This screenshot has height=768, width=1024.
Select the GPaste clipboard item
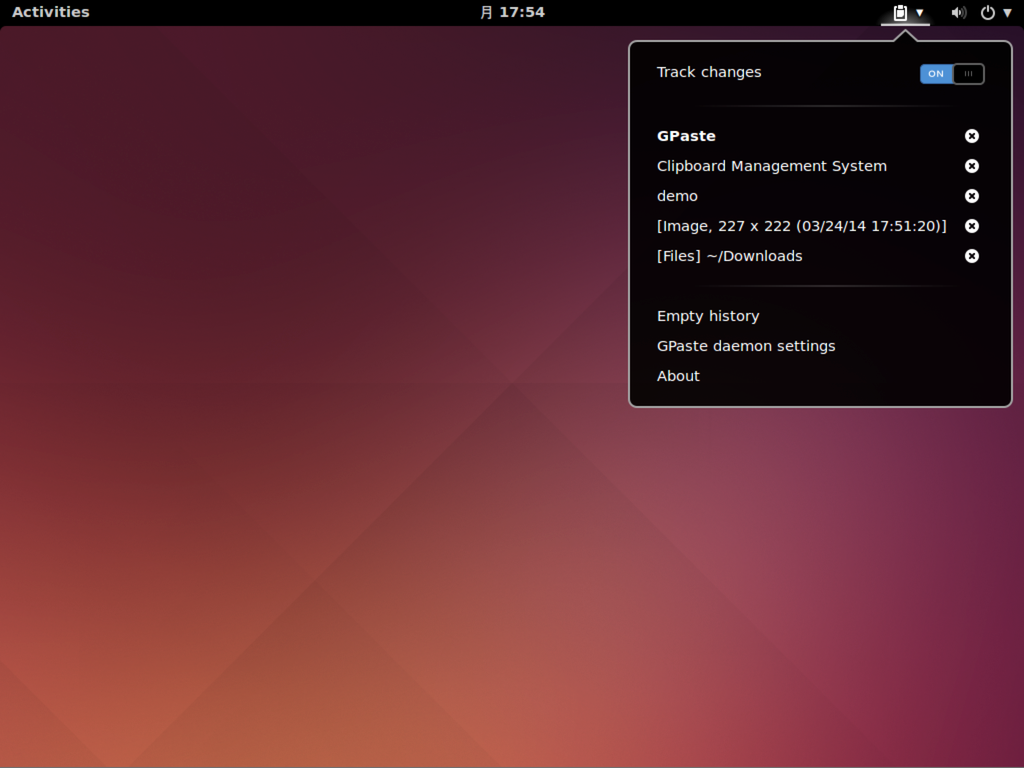coord(686,136)
